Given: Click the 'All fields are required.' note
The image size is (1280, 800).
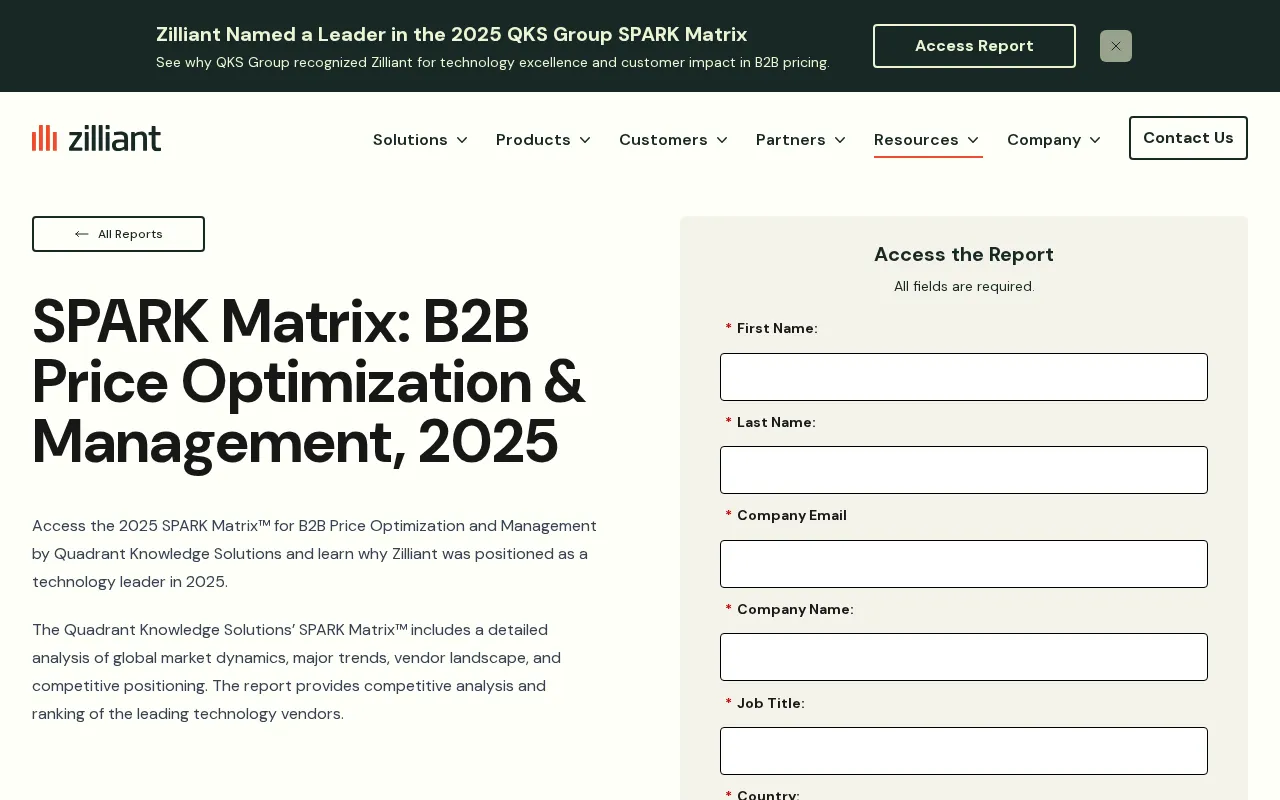Looking at the screenshot, I should 964,286.
